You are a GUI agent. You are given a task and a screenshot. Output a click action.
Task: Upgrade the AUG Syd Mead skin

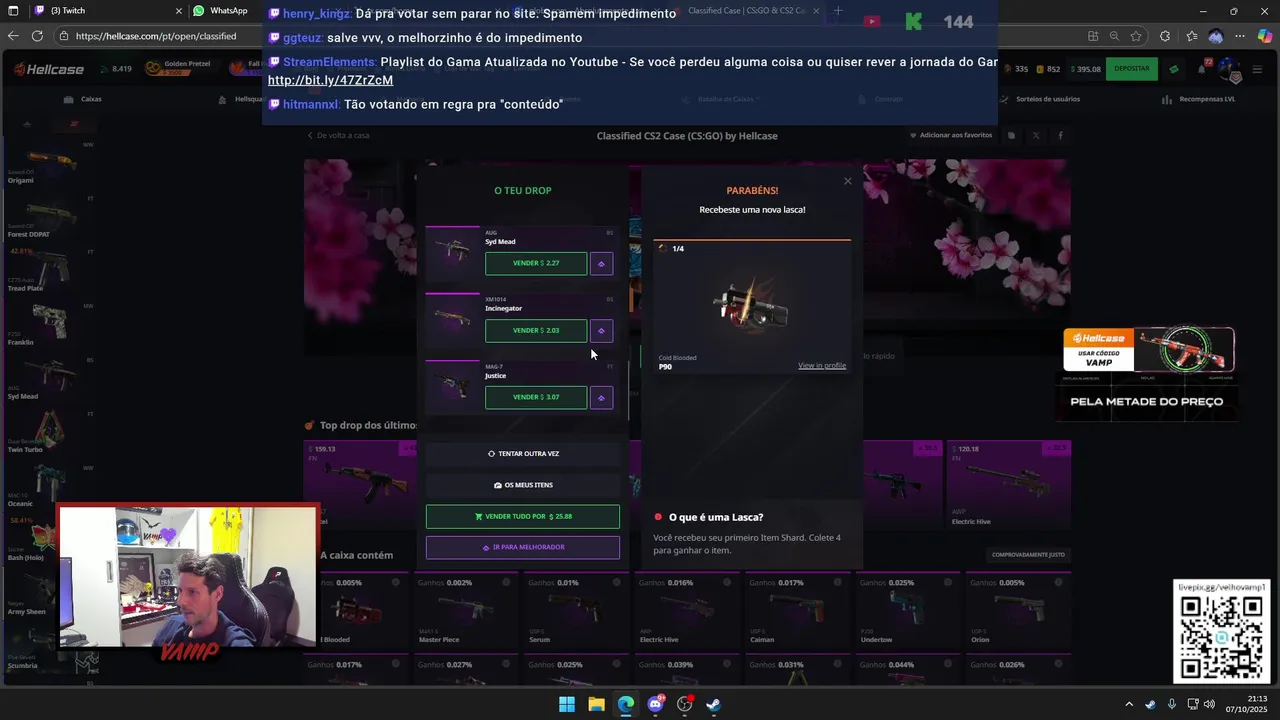pyautogui.click(x=601, y=264)
